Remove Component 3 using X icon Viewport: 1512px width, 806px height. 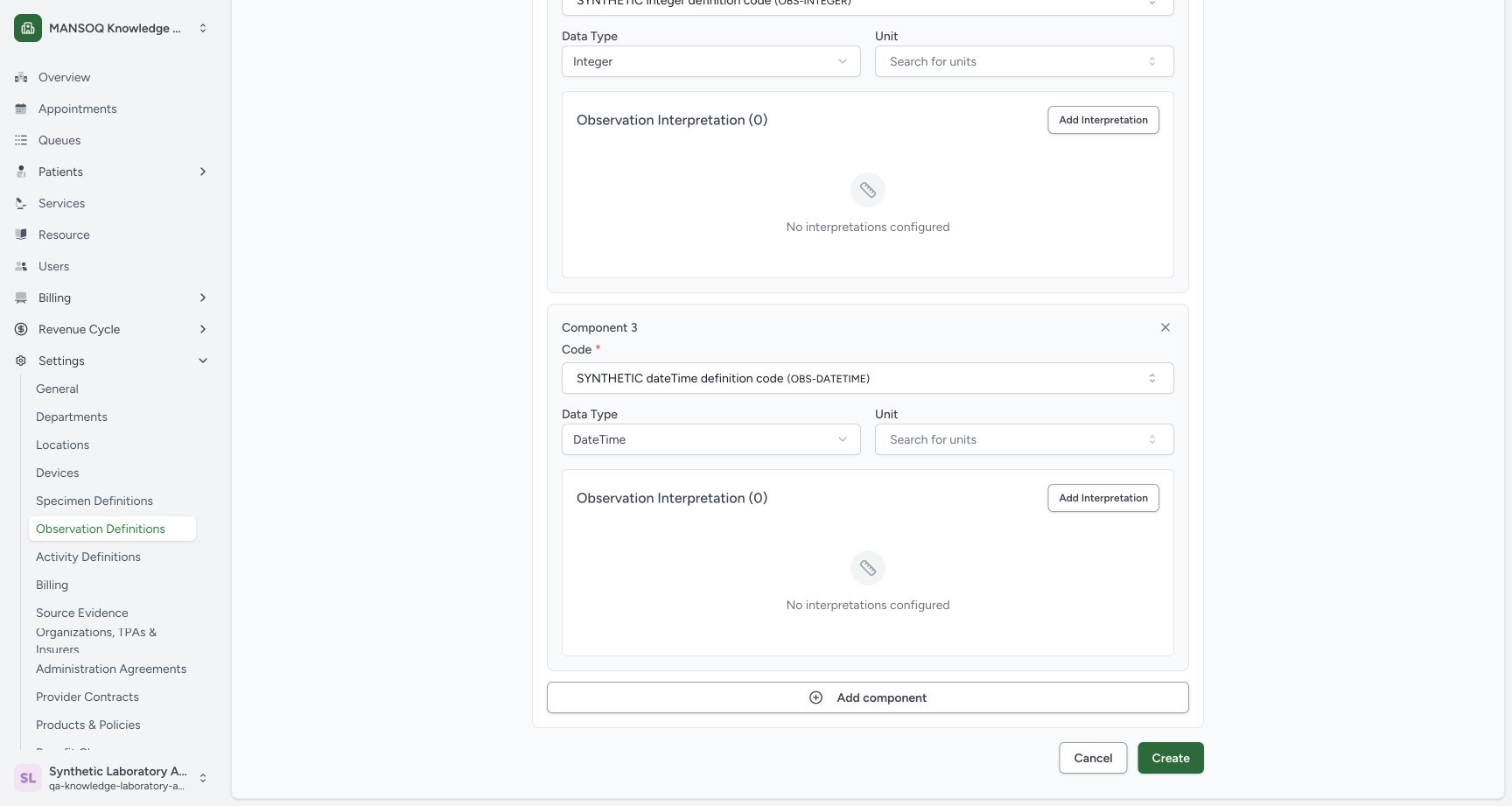1165,327
